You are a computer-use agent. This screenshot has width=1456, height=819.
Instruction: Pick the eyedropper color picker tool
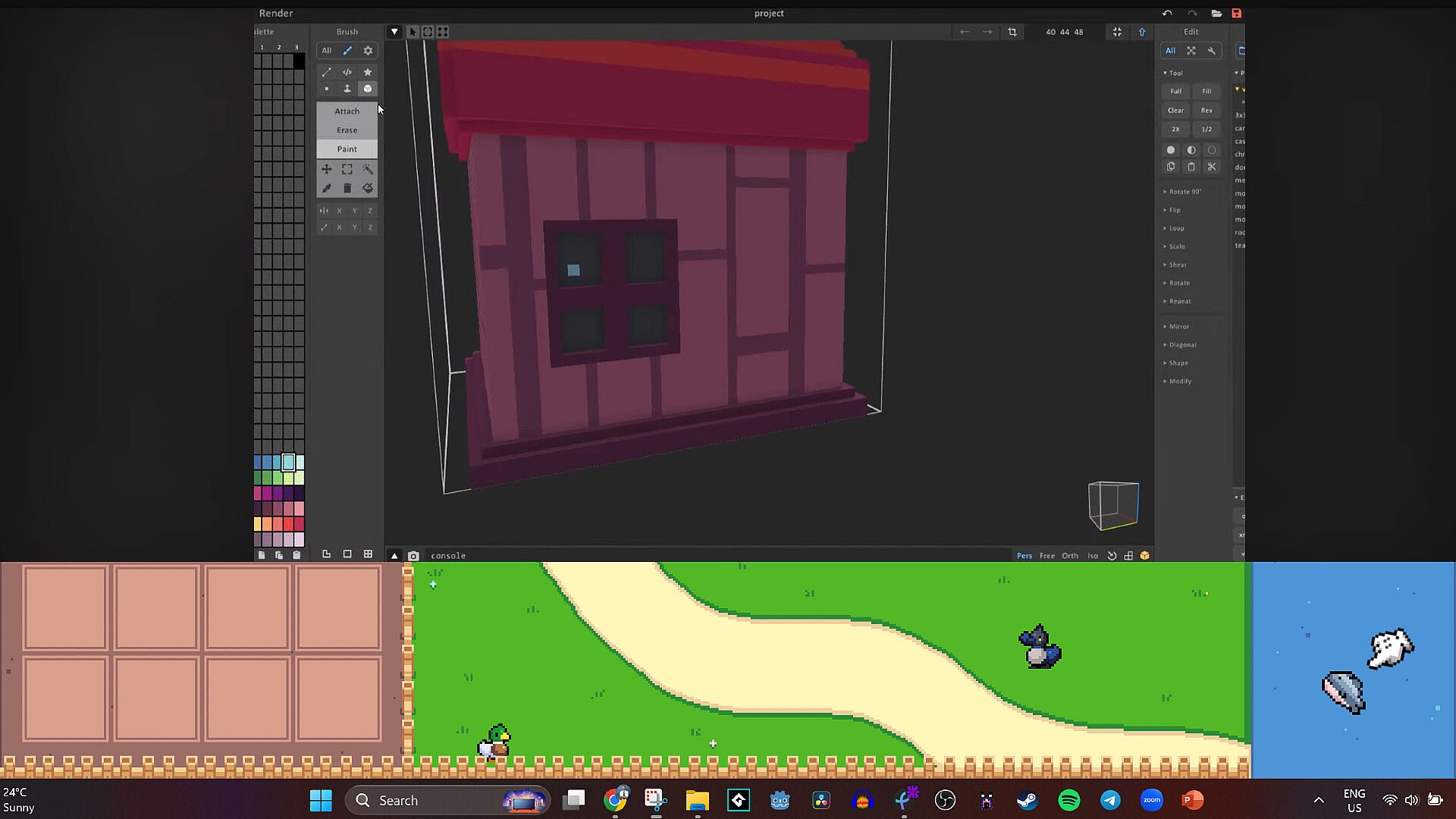point(327,188)
